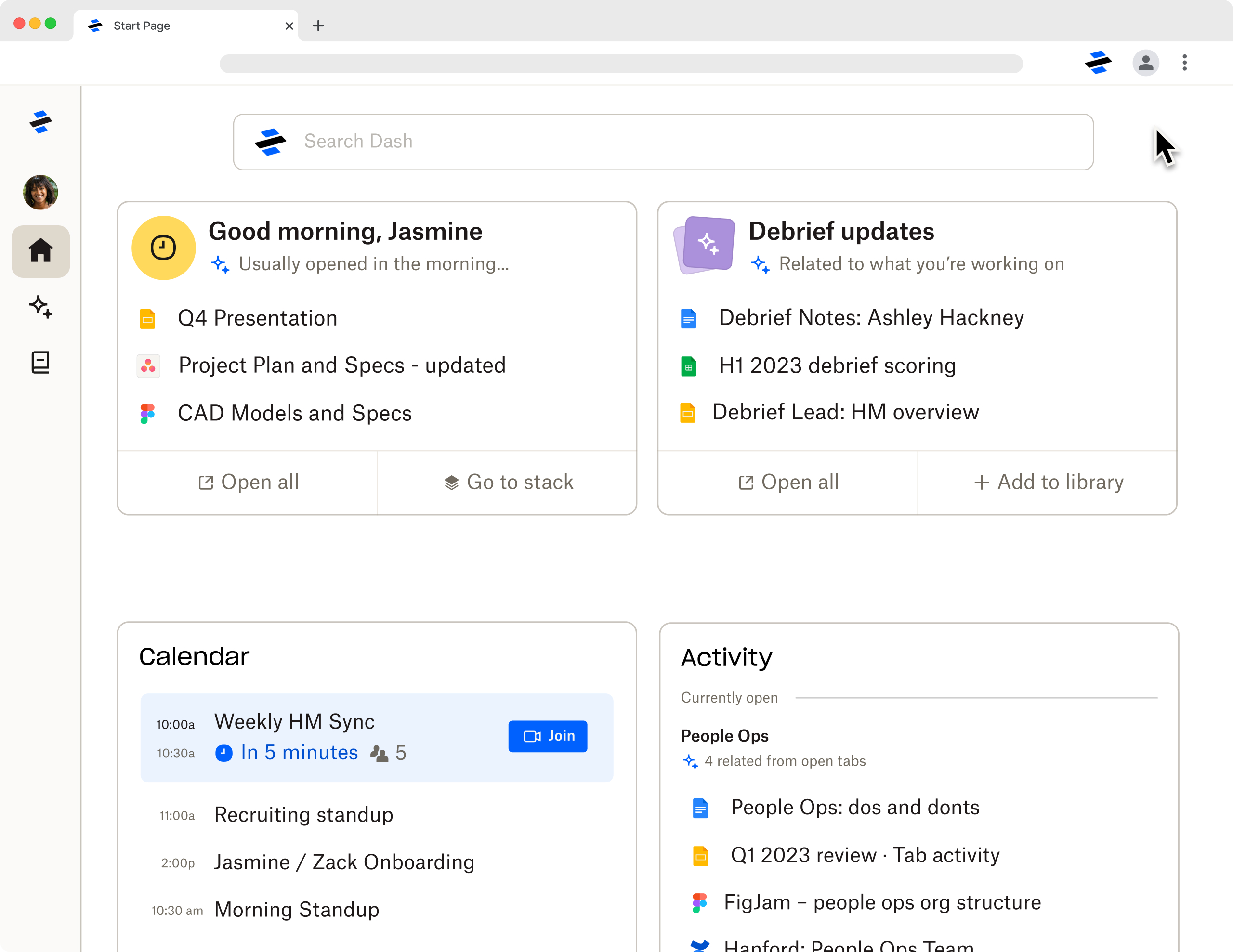Open the library book icon in sidebar
This screenshot has height=952, width=1233.
(40, 362)
